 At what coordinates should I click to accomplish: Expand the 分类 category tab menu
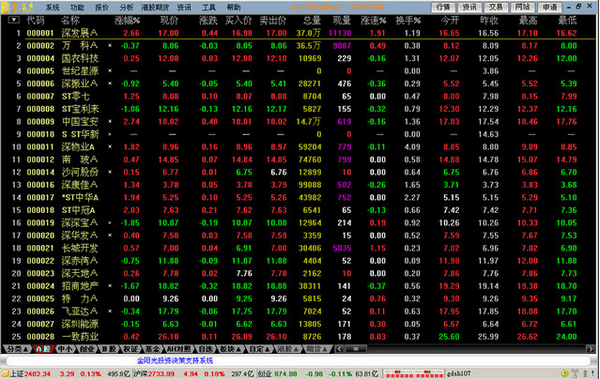17,349
